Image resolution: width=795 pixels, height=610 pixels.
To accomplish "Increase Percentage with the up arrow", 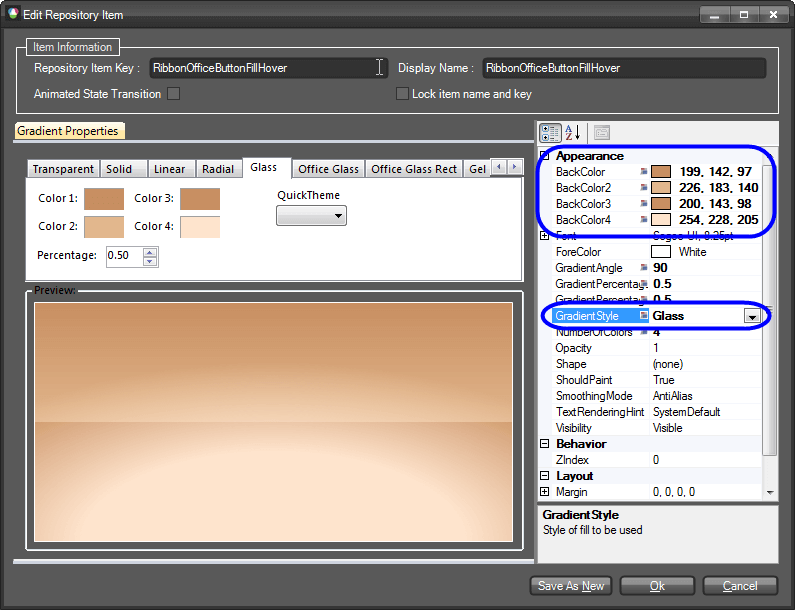I will tap(150, 252).
